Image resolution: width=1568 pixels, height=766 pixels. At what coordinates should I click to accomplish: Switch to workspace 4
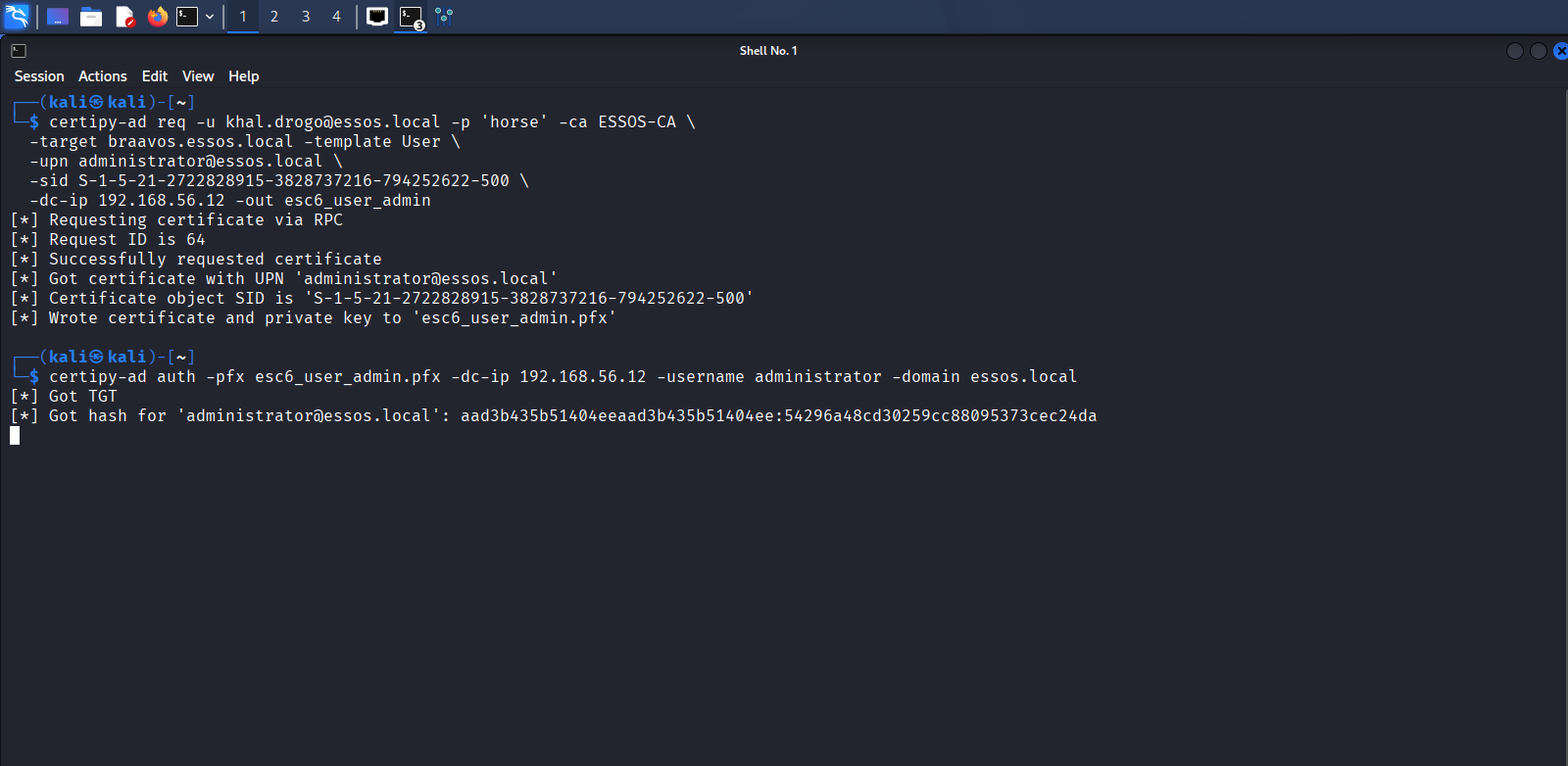[336, 17]
